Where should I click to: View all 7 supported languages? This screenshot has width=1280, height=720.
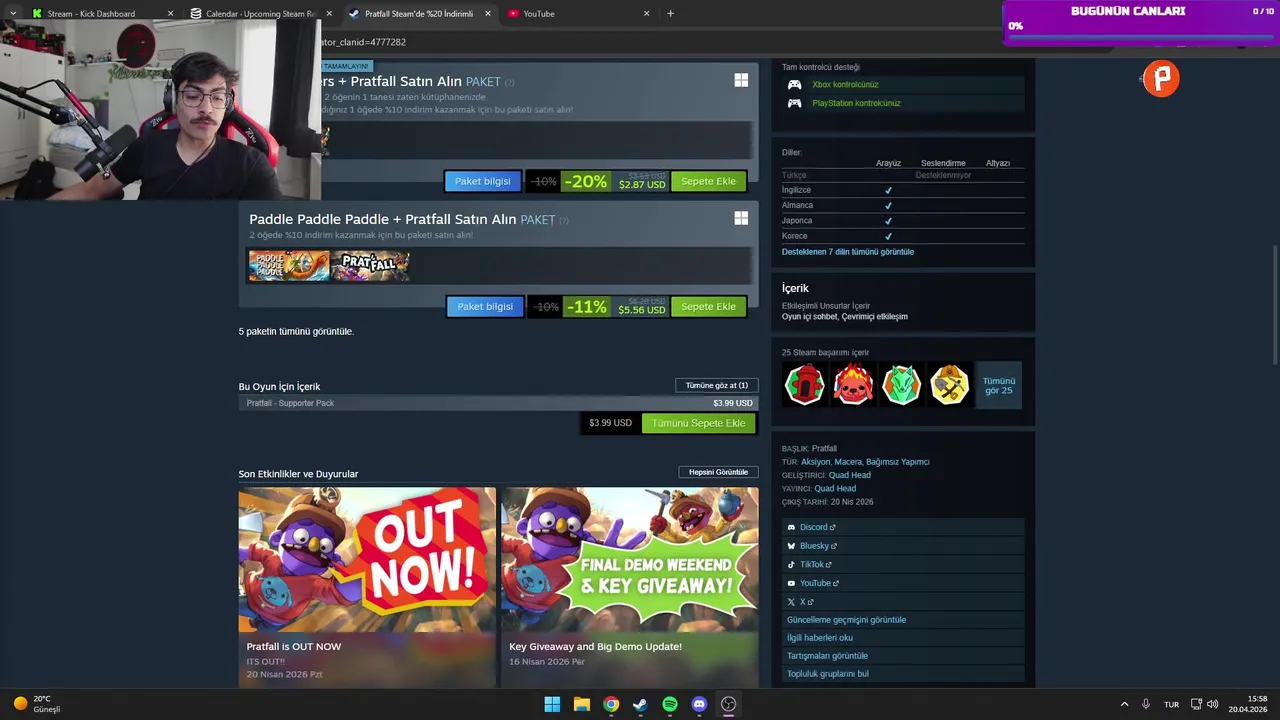(848, 252)
